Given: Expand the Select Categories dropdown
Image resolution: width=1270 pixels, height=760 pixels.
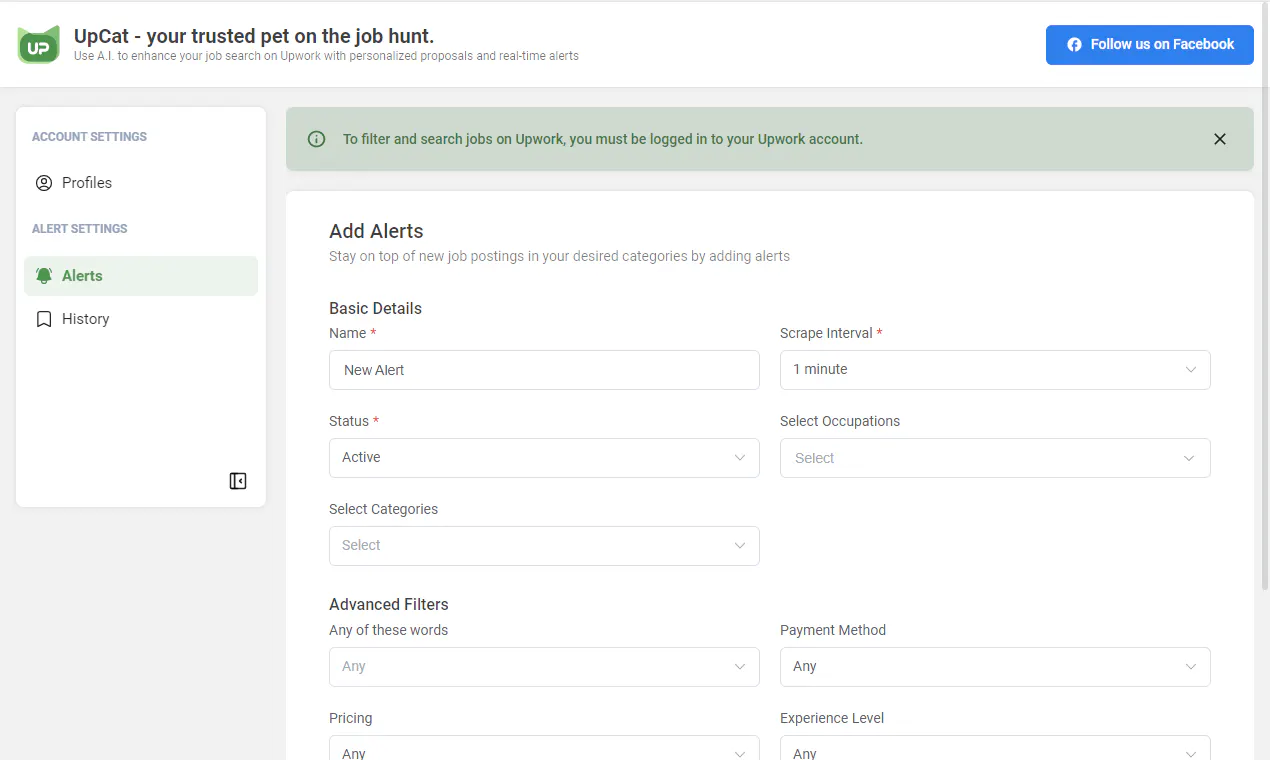Looking at the screenshot, I should [544, 546].
